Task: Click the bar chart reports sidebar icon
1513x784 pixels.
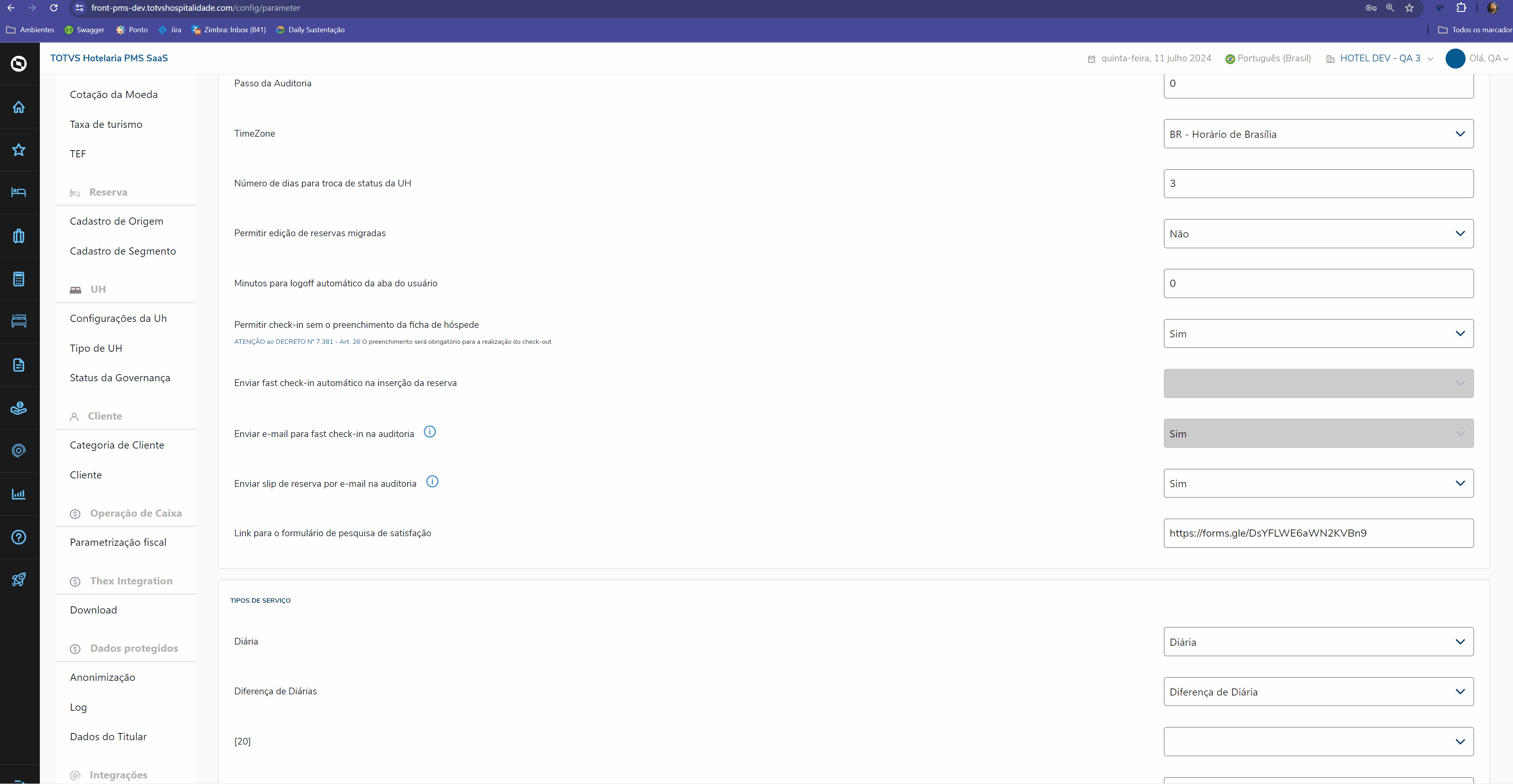Action: click(x=19, y=494)
